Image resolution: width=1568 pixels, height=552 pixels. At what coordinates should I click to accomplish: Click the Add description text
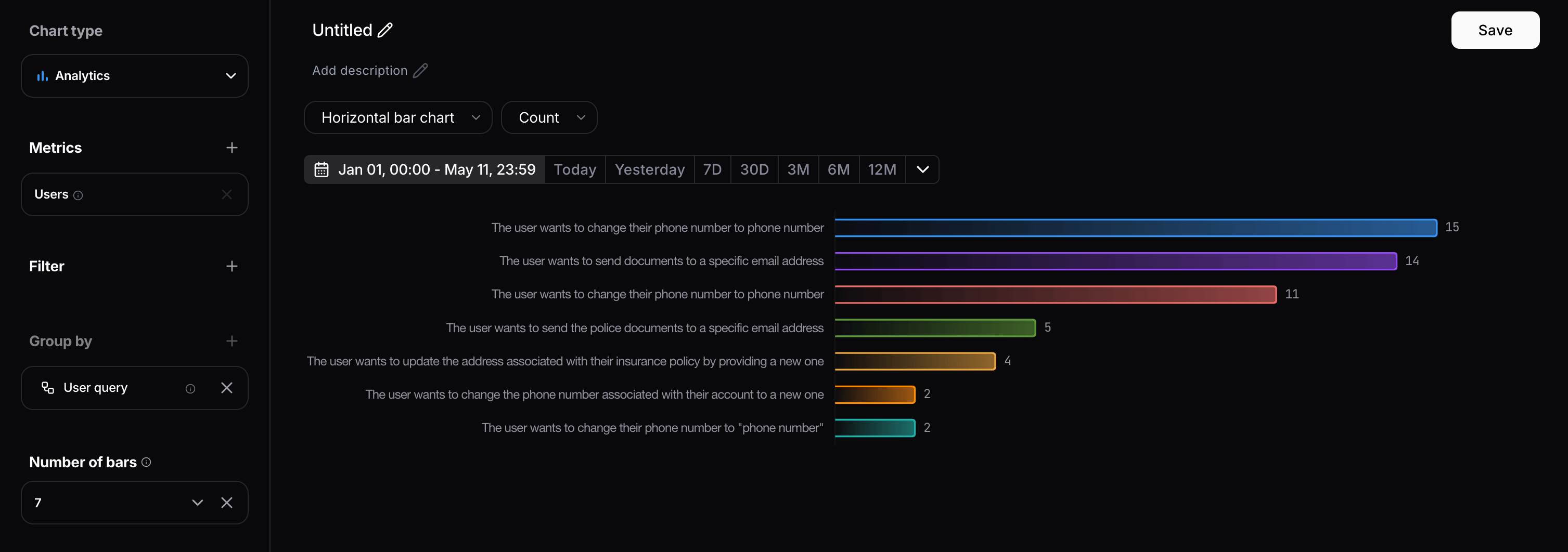[x=359, y=71]
